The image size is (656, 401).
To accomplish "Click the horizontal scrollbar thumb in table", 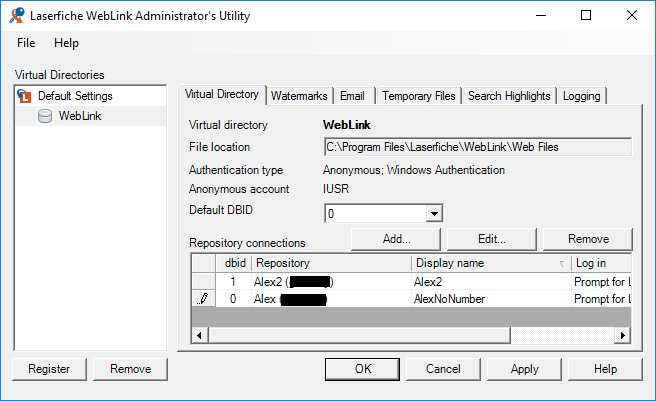I will pos(359,335).
